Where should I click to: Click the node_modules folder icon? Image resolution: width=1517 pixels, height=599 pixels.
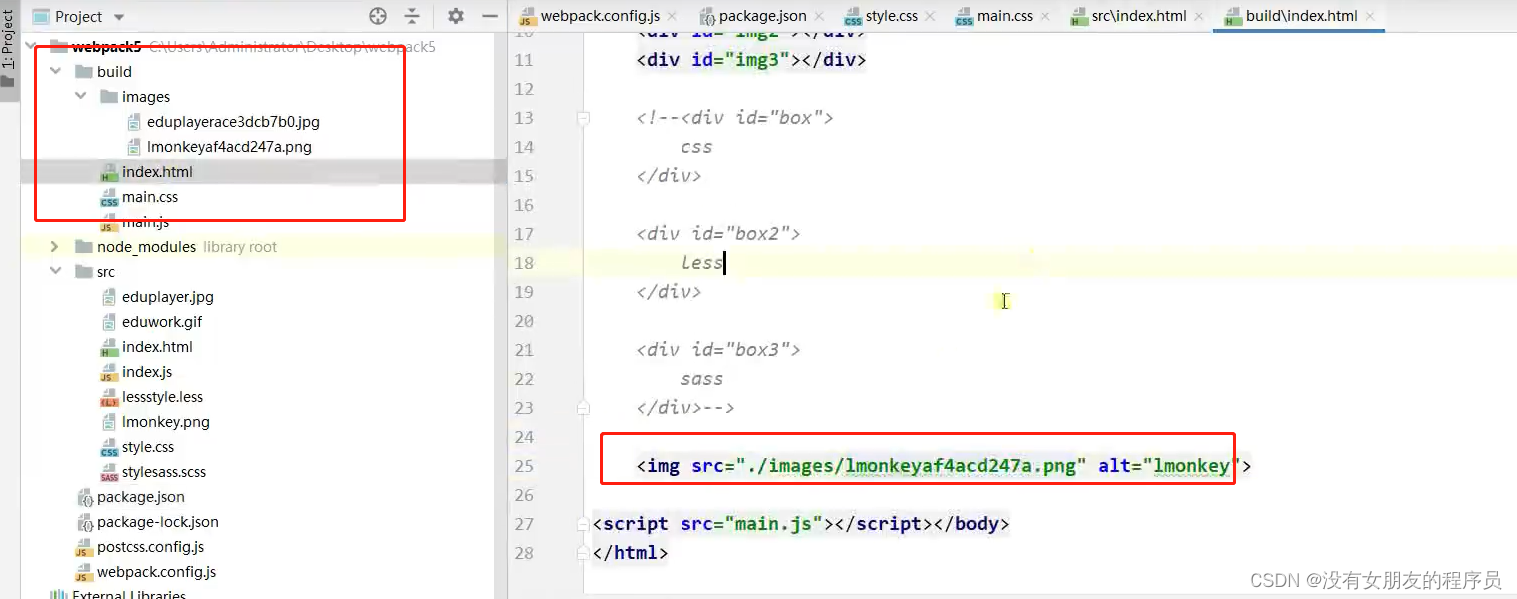tap(83, 247)
